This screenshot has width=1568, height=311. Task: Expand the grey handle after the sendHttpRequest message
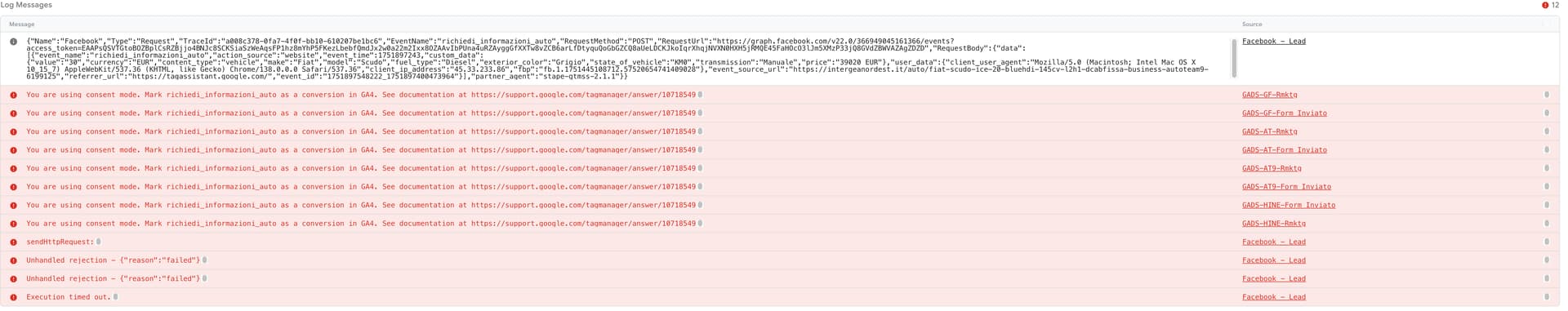(x=99, y=242)
